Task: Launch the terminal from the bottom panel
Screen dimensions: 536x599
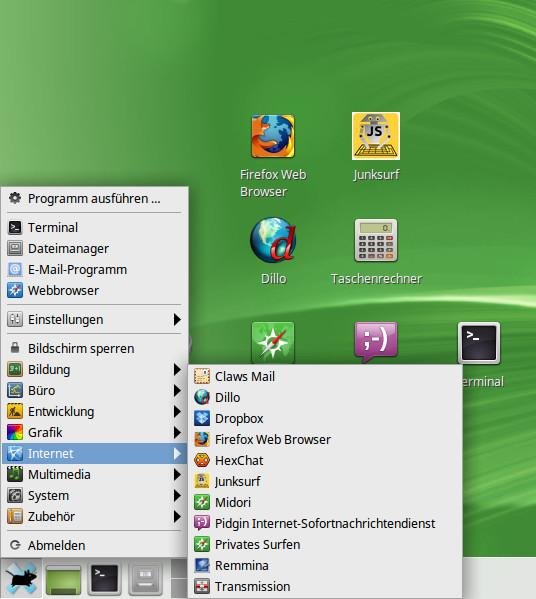Action: 104,579
